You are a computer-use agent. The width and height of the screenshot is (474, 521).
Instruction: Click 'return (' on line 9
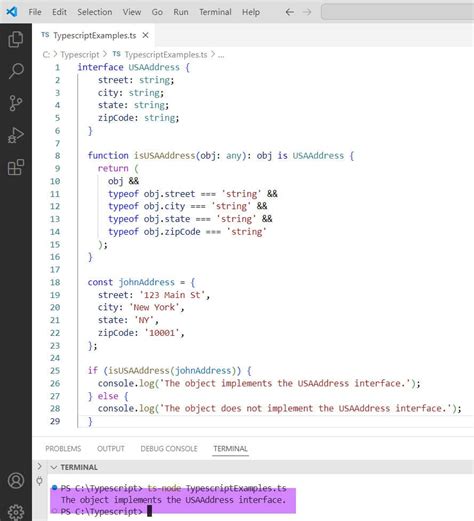coord(118,168)
